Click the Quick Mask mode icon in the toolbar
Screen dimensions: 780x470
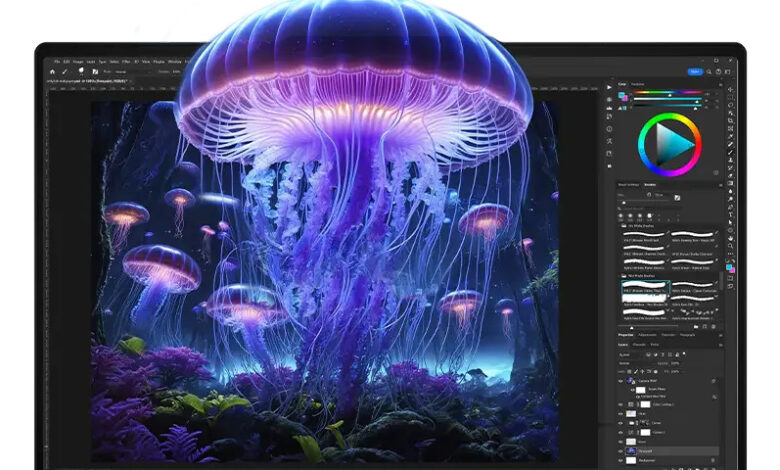point(730,278)
